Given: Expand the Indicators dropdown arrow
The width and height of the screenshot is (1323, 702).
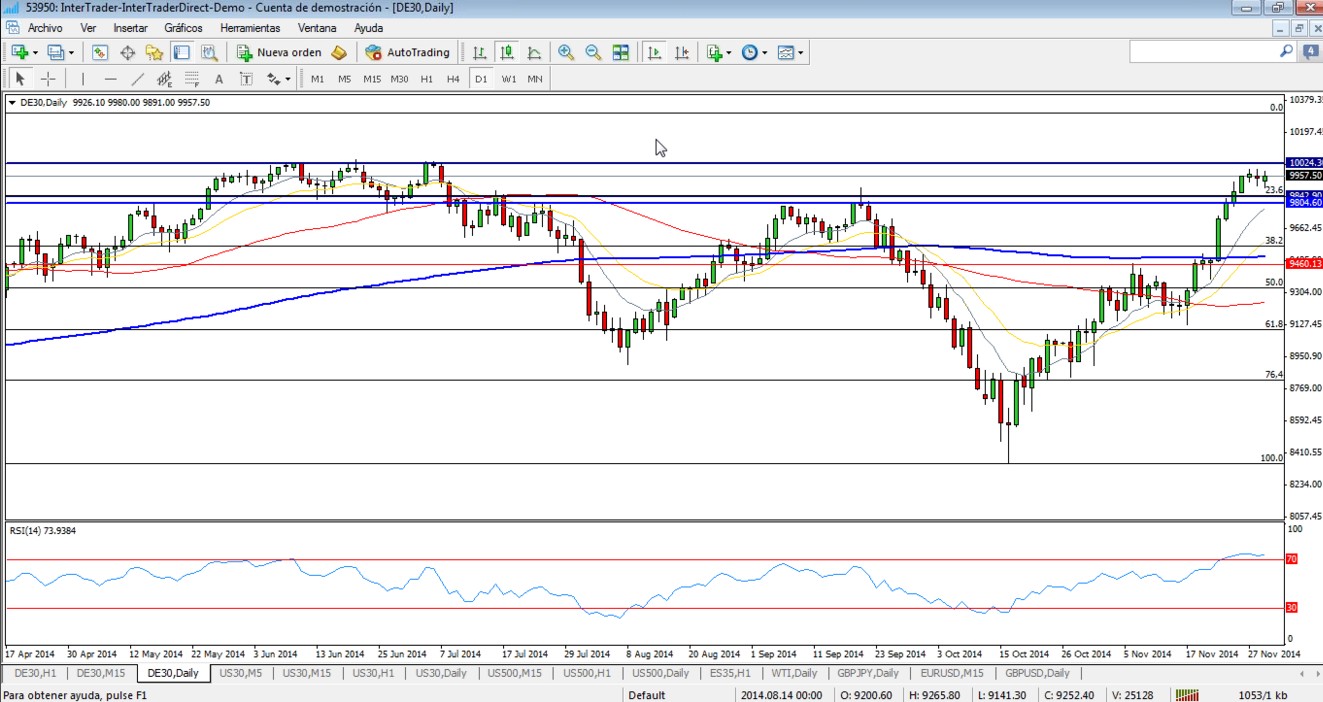Looking at the screenshot, I should coord(730,52).
